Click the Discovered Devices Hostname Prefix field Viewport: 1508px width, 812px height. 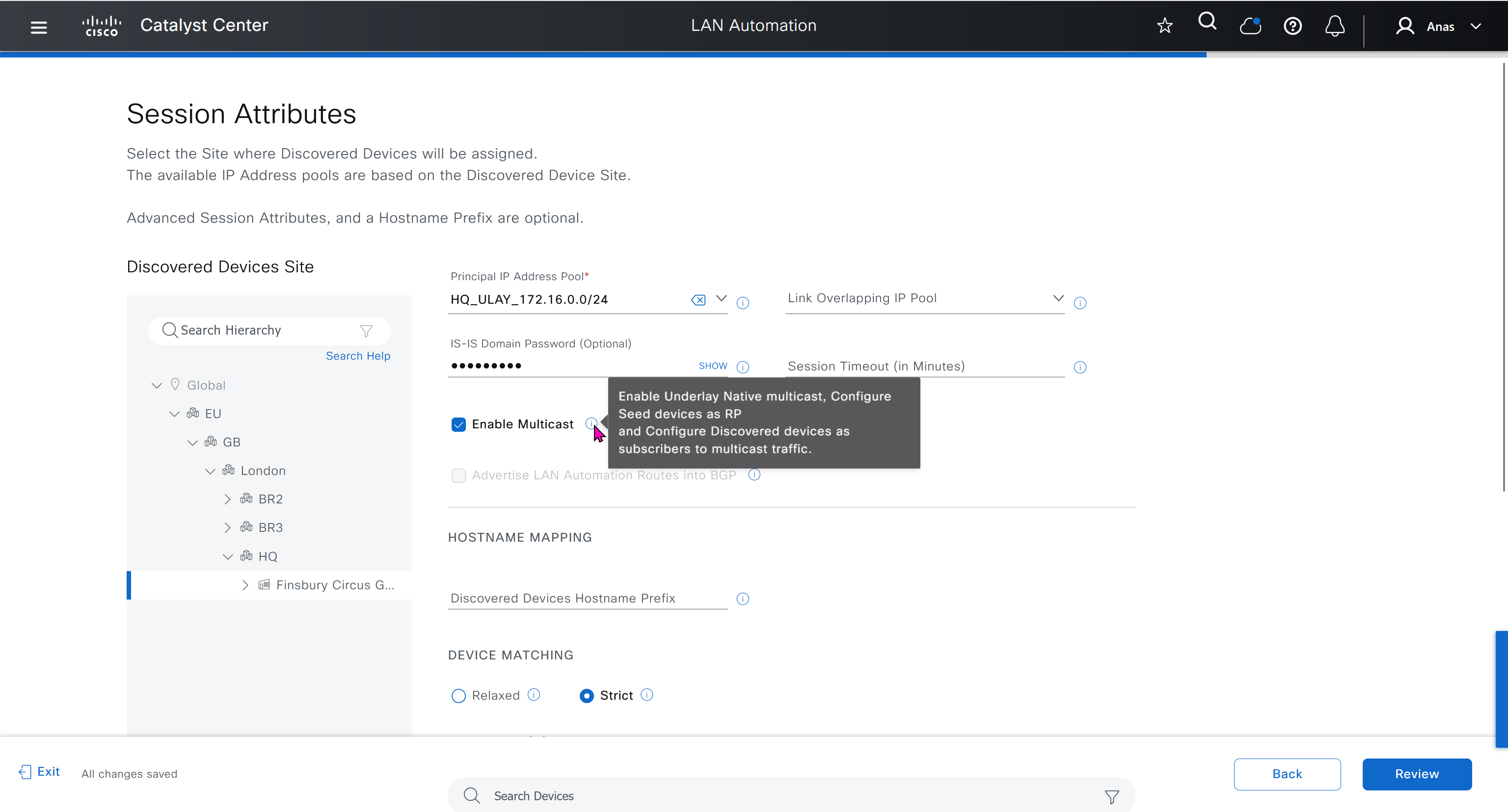(x=587, y=599)
